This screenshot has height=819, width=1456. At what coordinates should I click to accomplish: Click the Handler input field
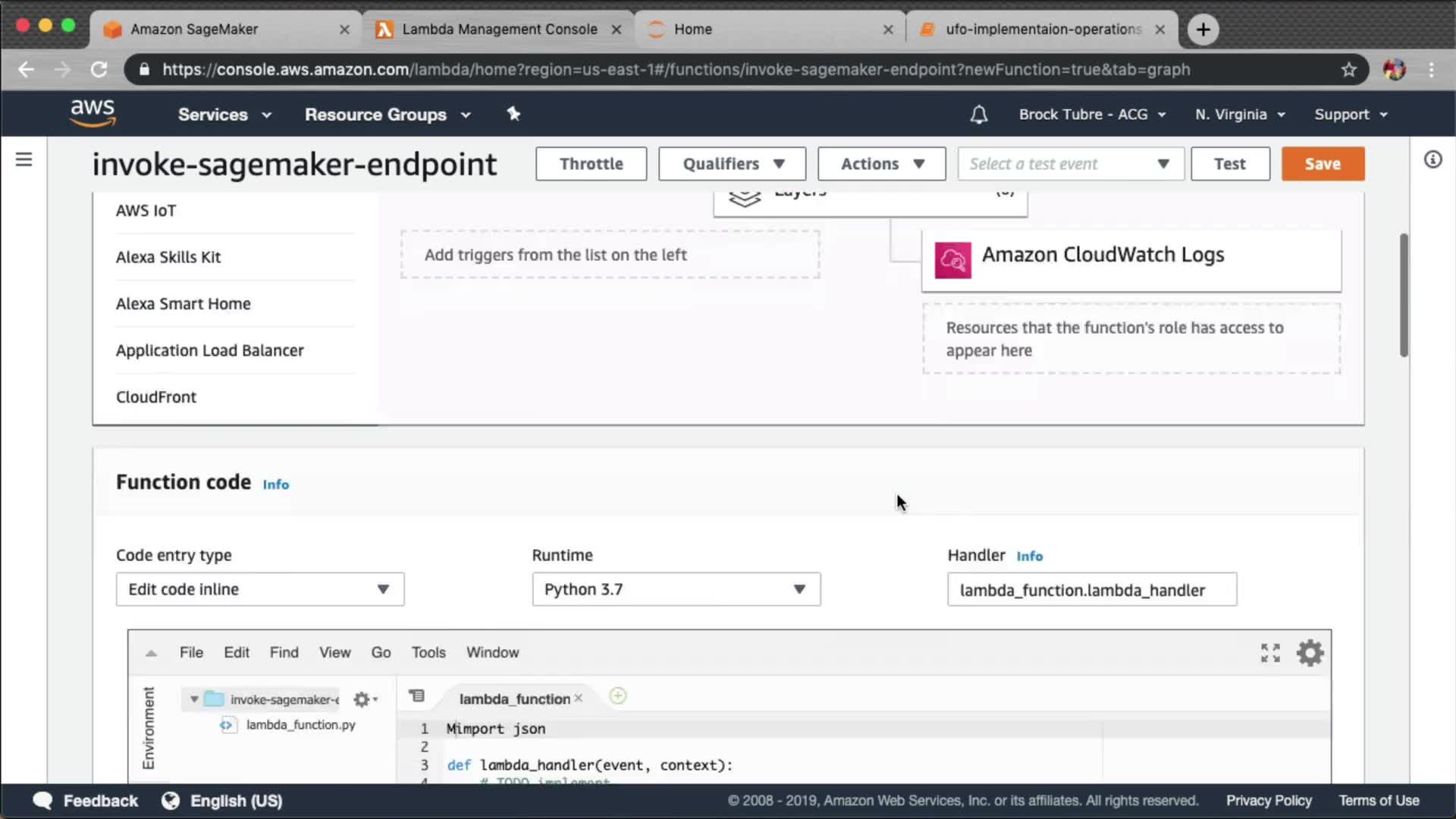click(1091, 590)
